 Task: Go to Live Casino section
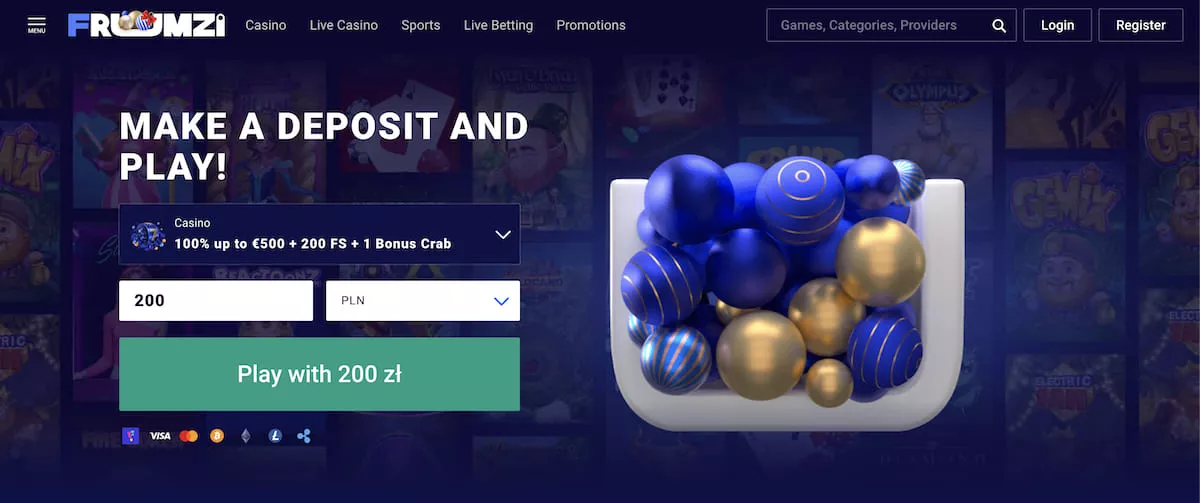pos(344,25)
